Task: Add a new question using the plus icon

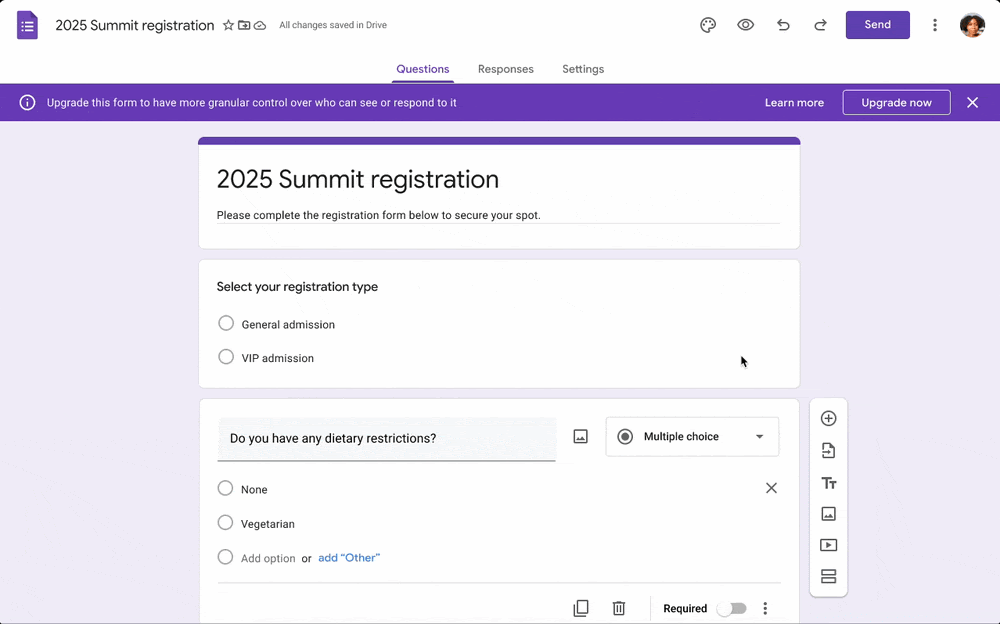Action: tap(828, 418)
